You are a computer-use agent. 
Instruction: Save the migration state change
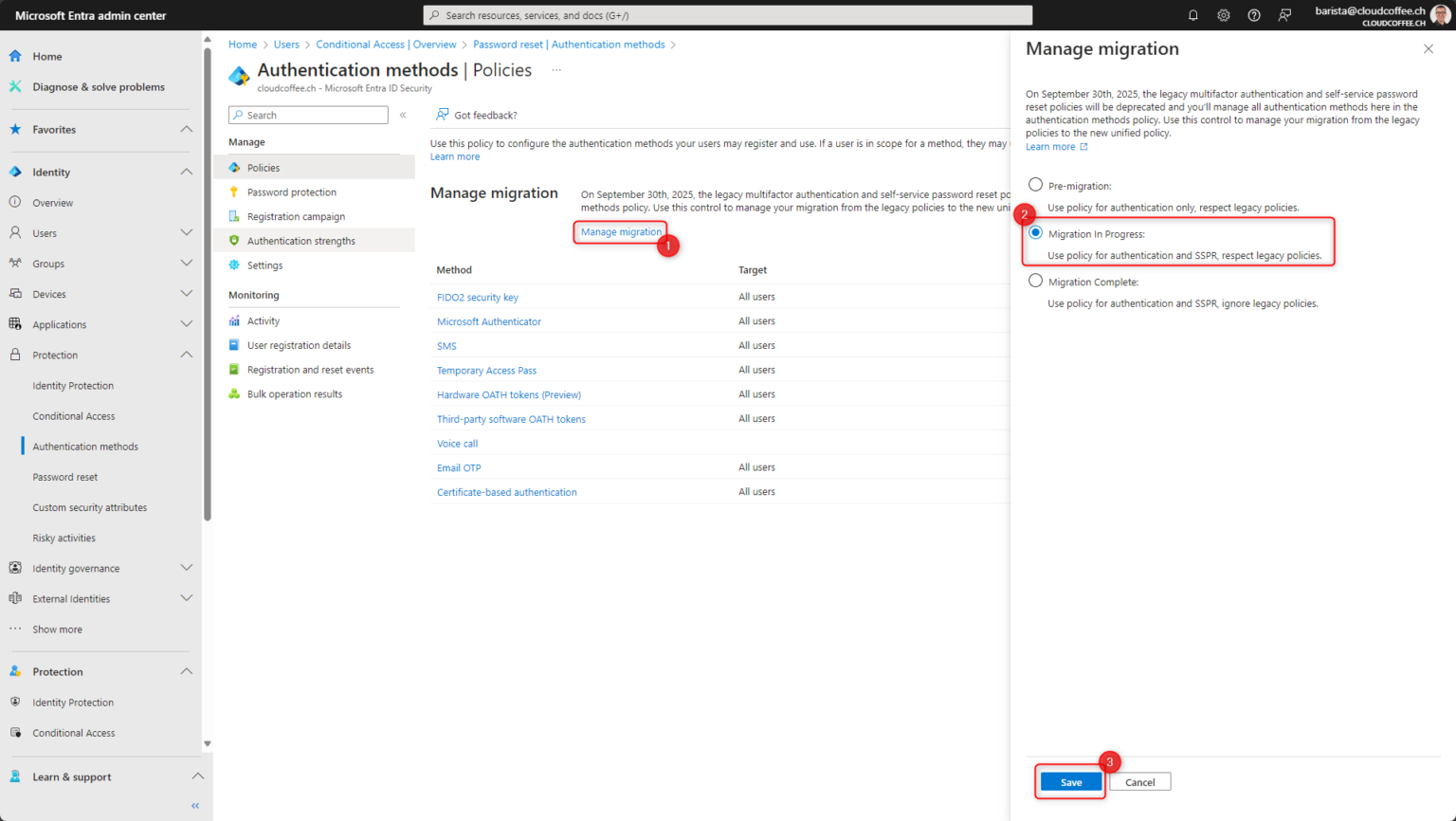pos(1069,782)
